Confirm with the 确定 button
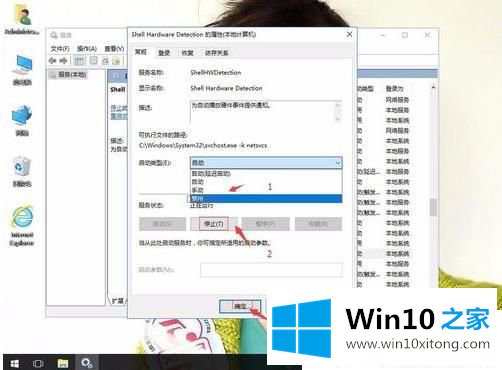 [x=240, y=306]
